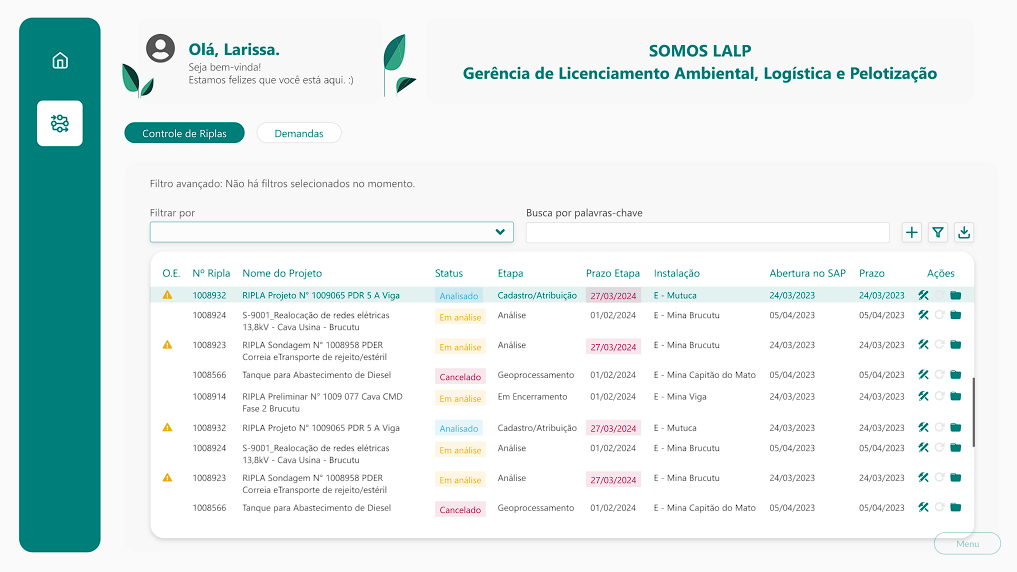Select the workflow settings icon in sidebar

tap(60, 123)
